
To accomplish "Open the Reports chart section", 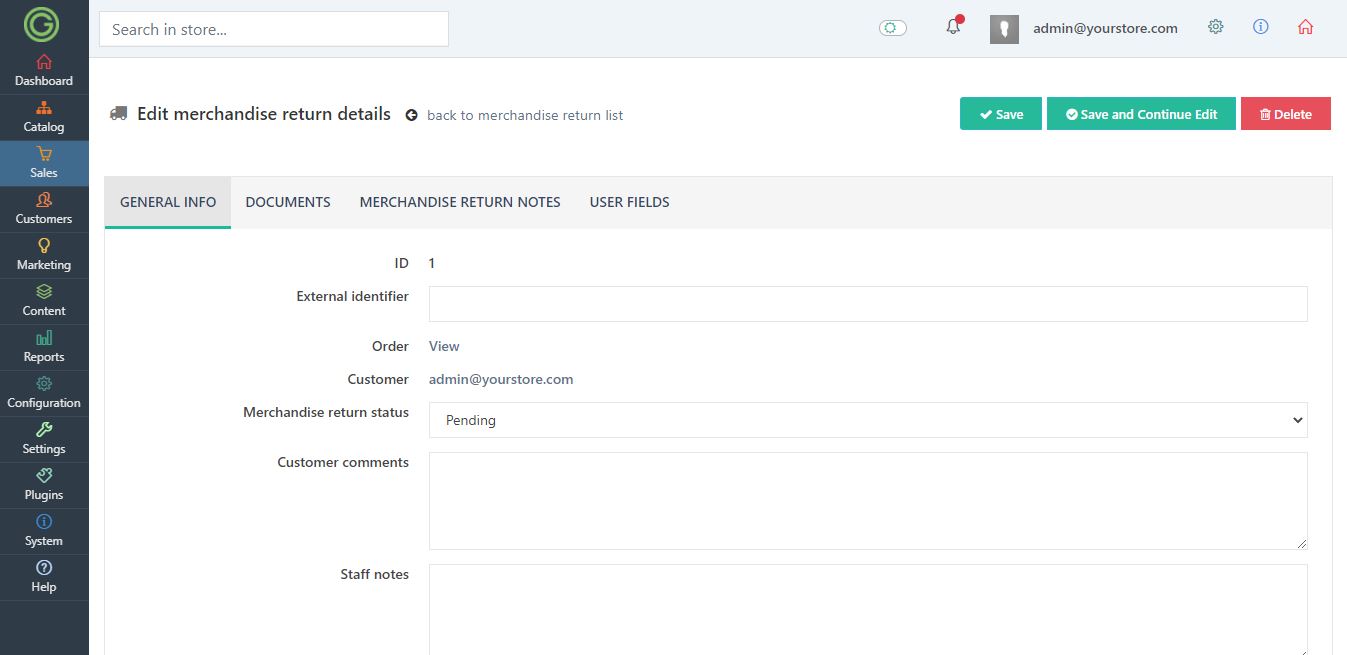I will (44, 347).
